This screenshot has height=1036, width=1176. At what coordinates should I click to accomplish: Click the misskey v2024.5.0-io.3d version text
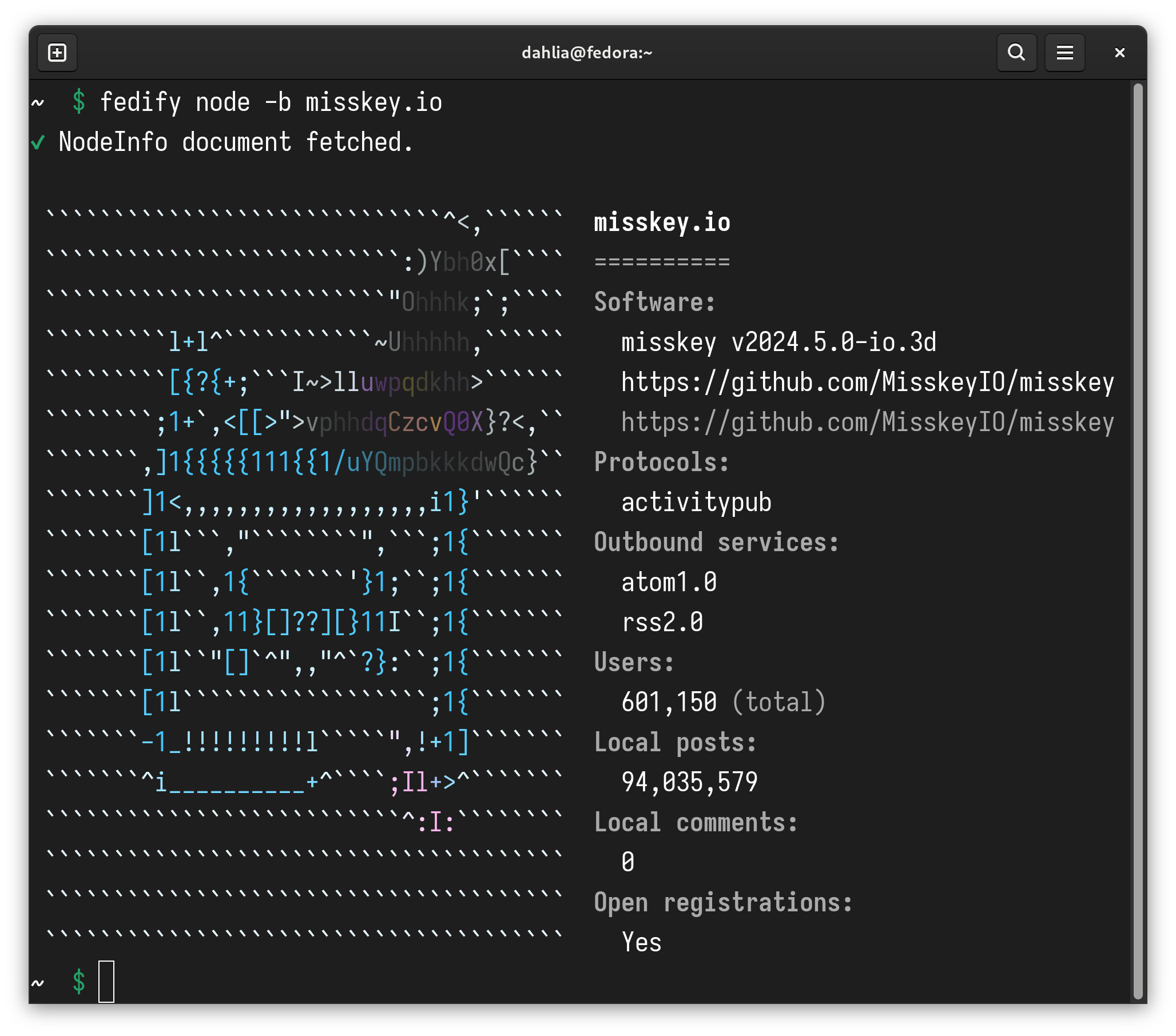pyautogui.click(x=778, y=343)
